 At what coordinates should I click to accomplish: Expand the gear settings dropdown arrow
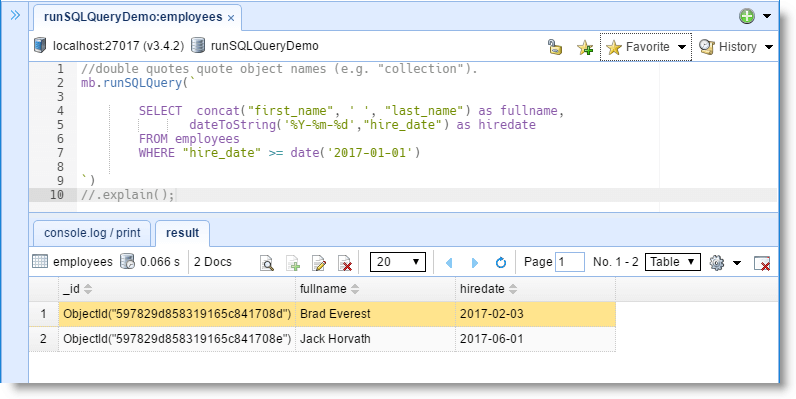click(x=737, y=263)
